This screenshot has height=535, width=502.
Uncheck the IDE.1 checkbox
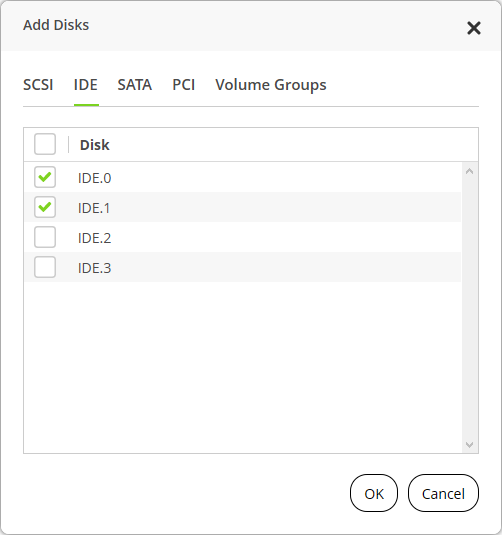(x=45, y=207)
